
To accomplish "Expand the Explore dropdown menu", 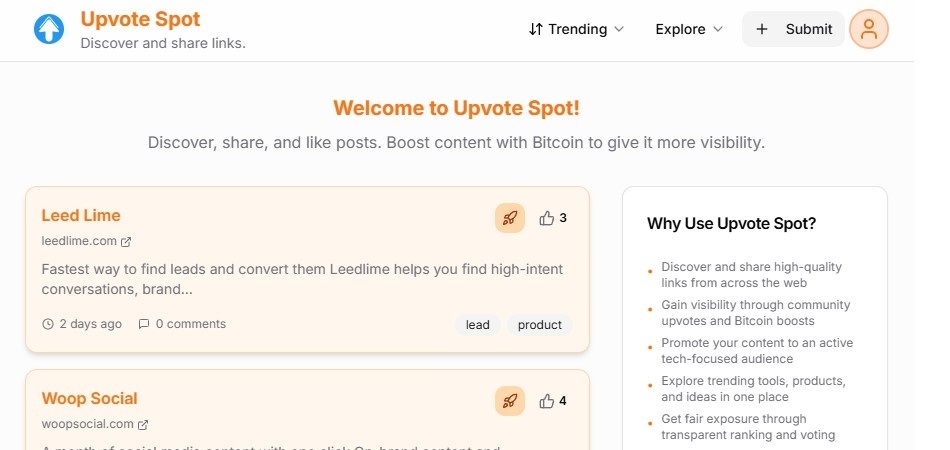I will [689, 29].
